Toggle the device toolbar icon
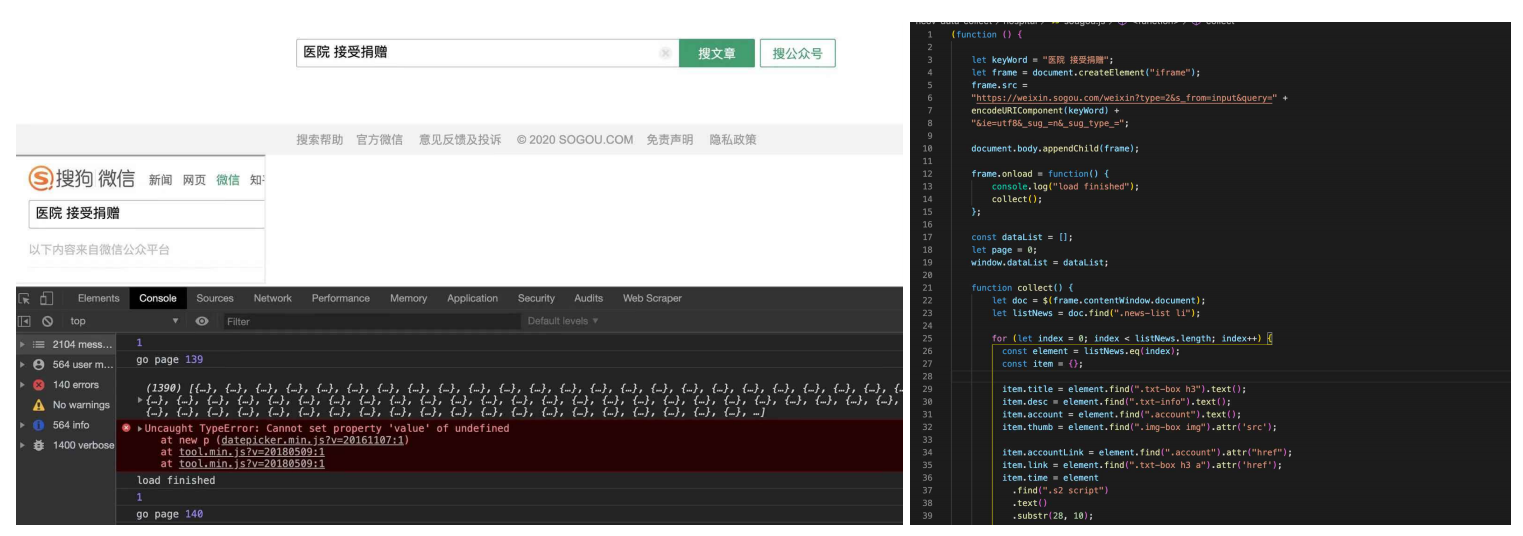1523x536 pixels. pyautogui.click(x=46, y=298)
